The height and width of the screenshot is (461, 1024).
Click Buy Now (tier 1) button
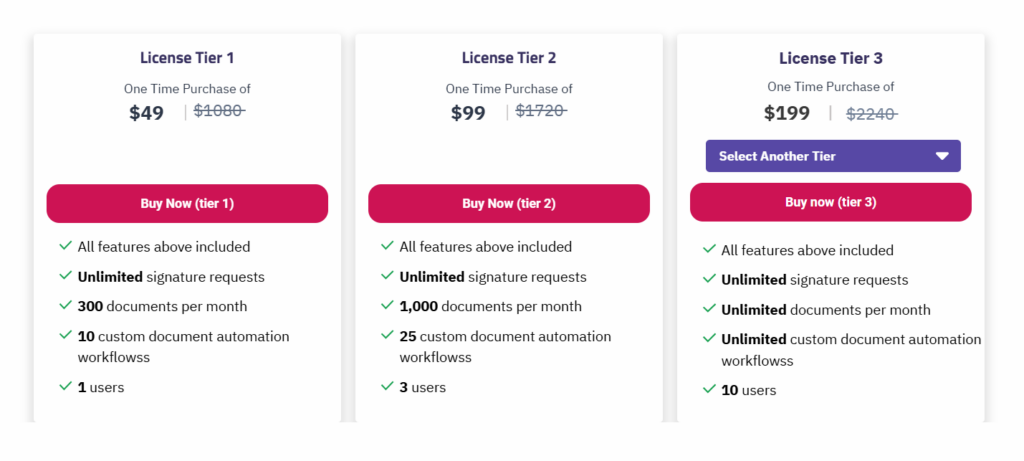tap(187, 204)
